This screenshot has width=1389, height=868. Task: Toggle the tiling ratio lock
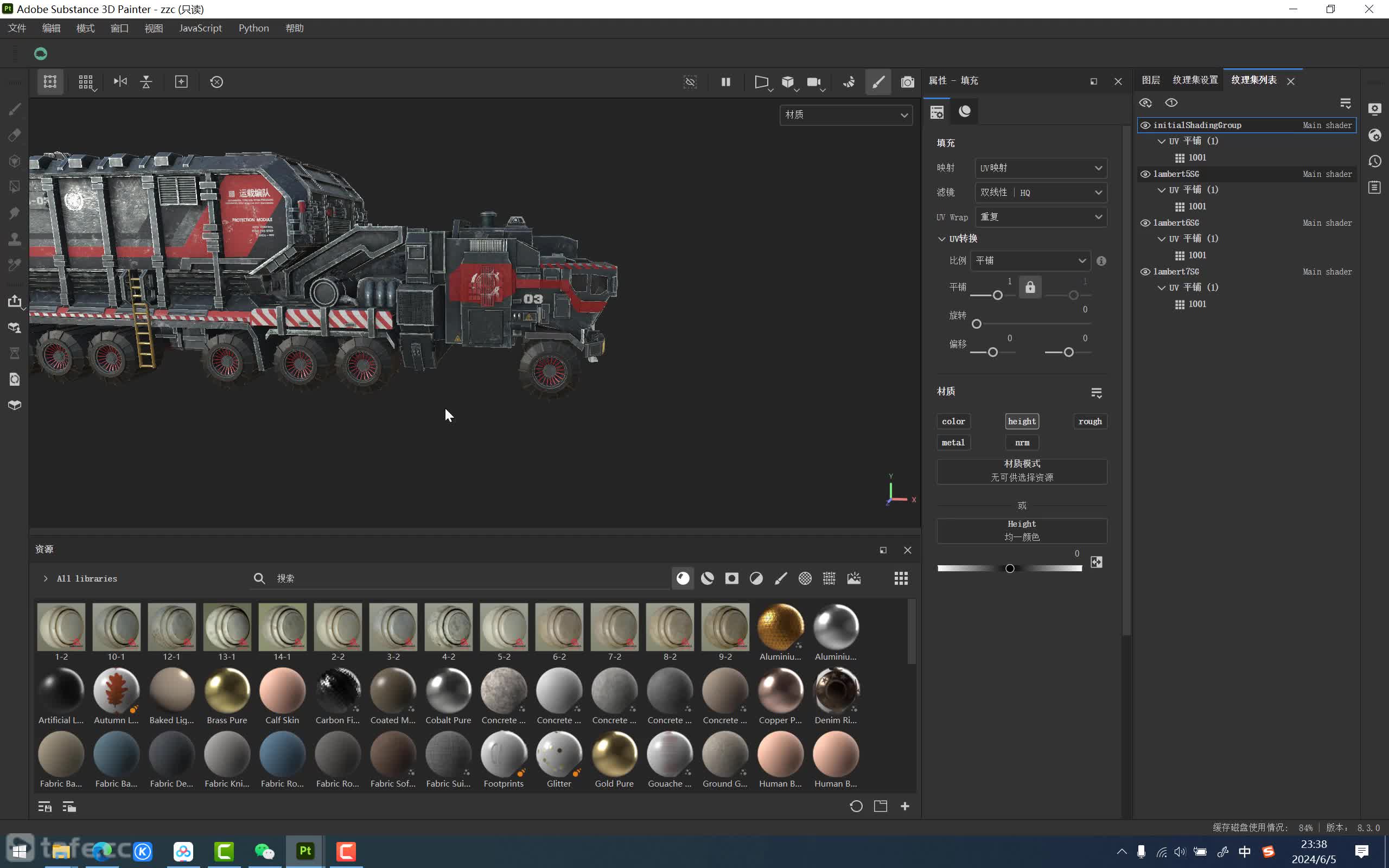pyautogui.click(x=1030, y=287)
